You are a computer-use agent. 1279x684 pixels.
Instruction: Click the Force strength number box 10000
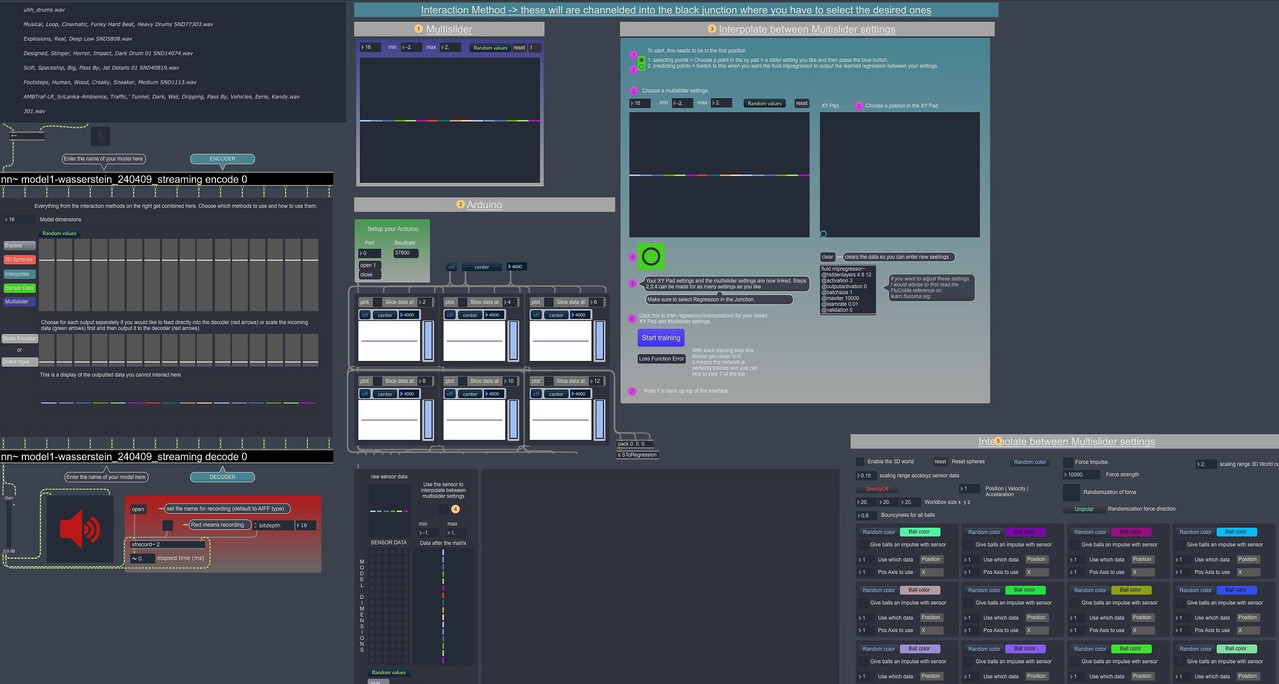coord(1080,475)
